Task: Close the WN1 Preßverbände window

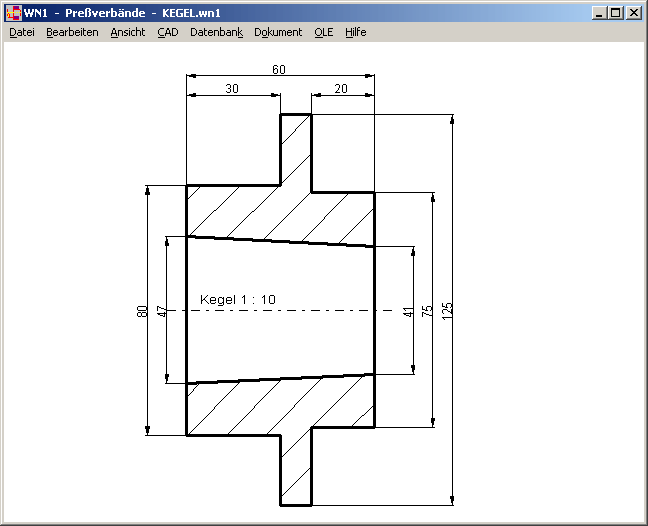Action: click(x=633, y=13)
